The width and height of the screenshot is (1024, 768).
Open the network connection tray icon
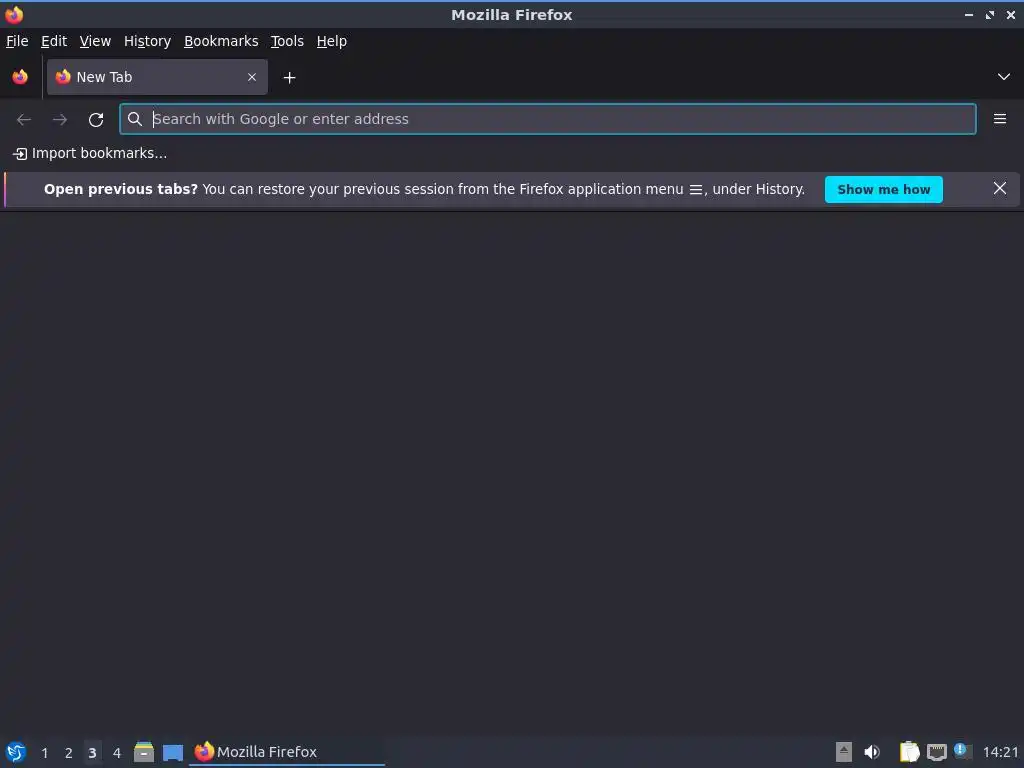(x=937, y=752)
